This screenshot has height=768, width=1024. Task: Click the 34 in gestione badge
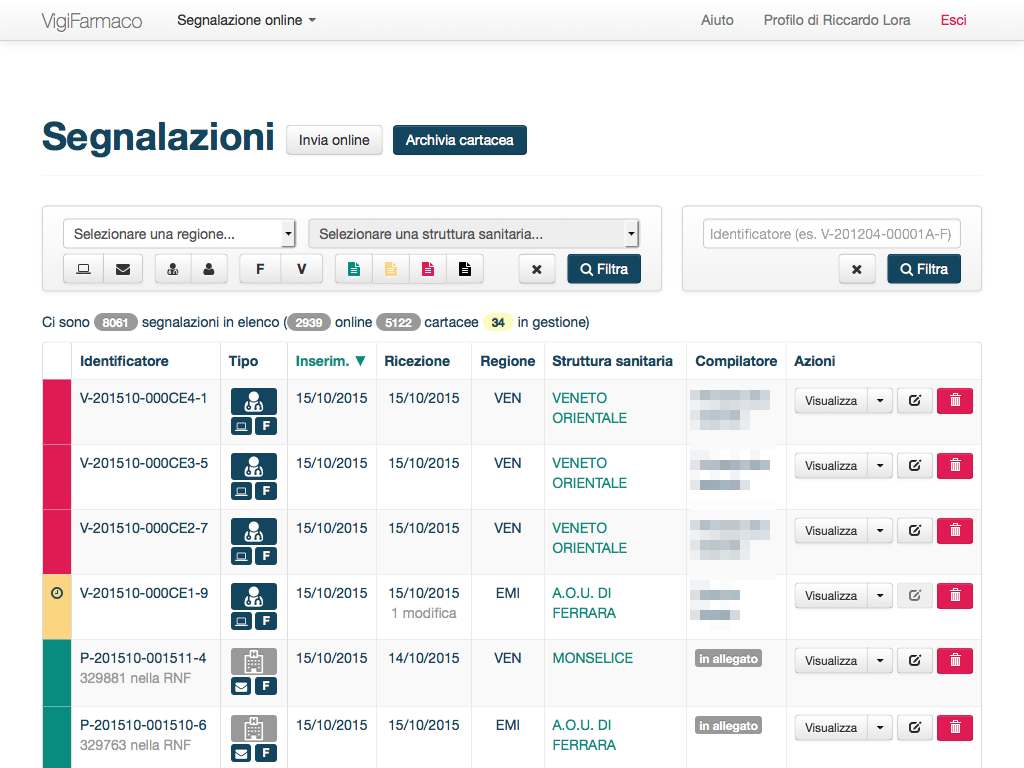[x=498, y=323]
